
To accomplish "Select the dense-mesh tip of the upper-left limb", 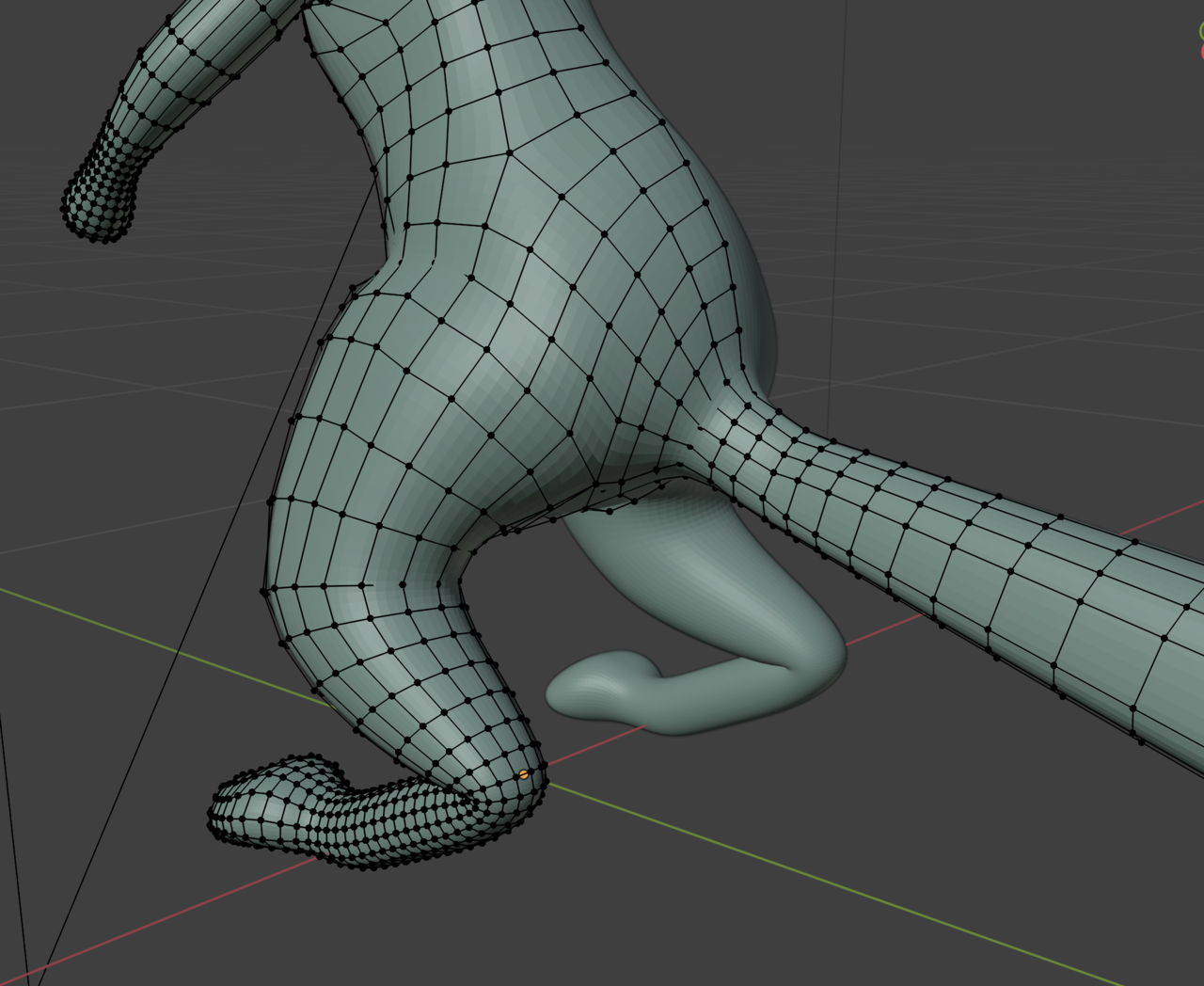I will click(x=102, y=196).
